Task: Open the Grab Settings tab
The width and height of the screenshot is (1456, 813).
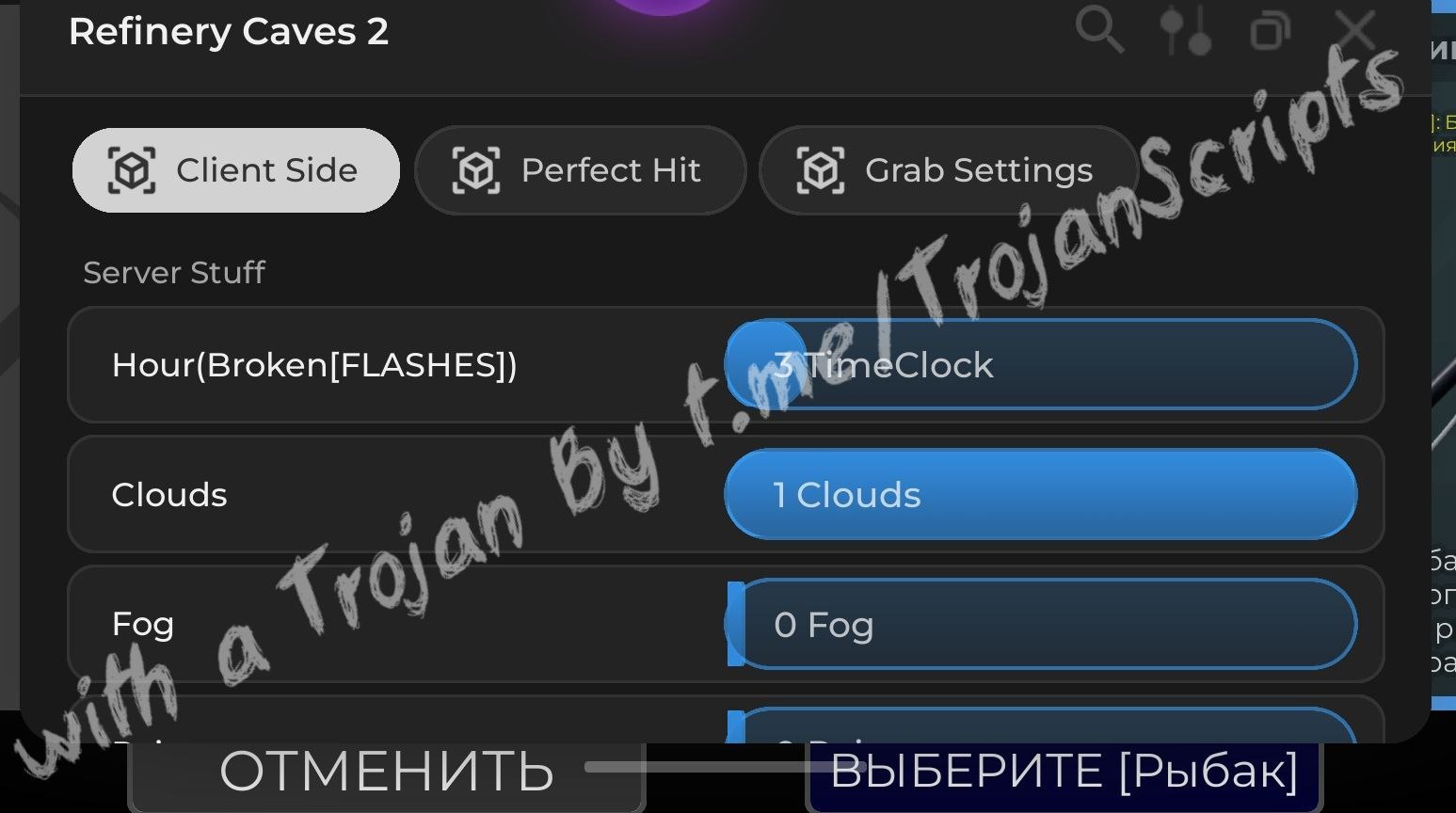Action: (x=949, y=170)
